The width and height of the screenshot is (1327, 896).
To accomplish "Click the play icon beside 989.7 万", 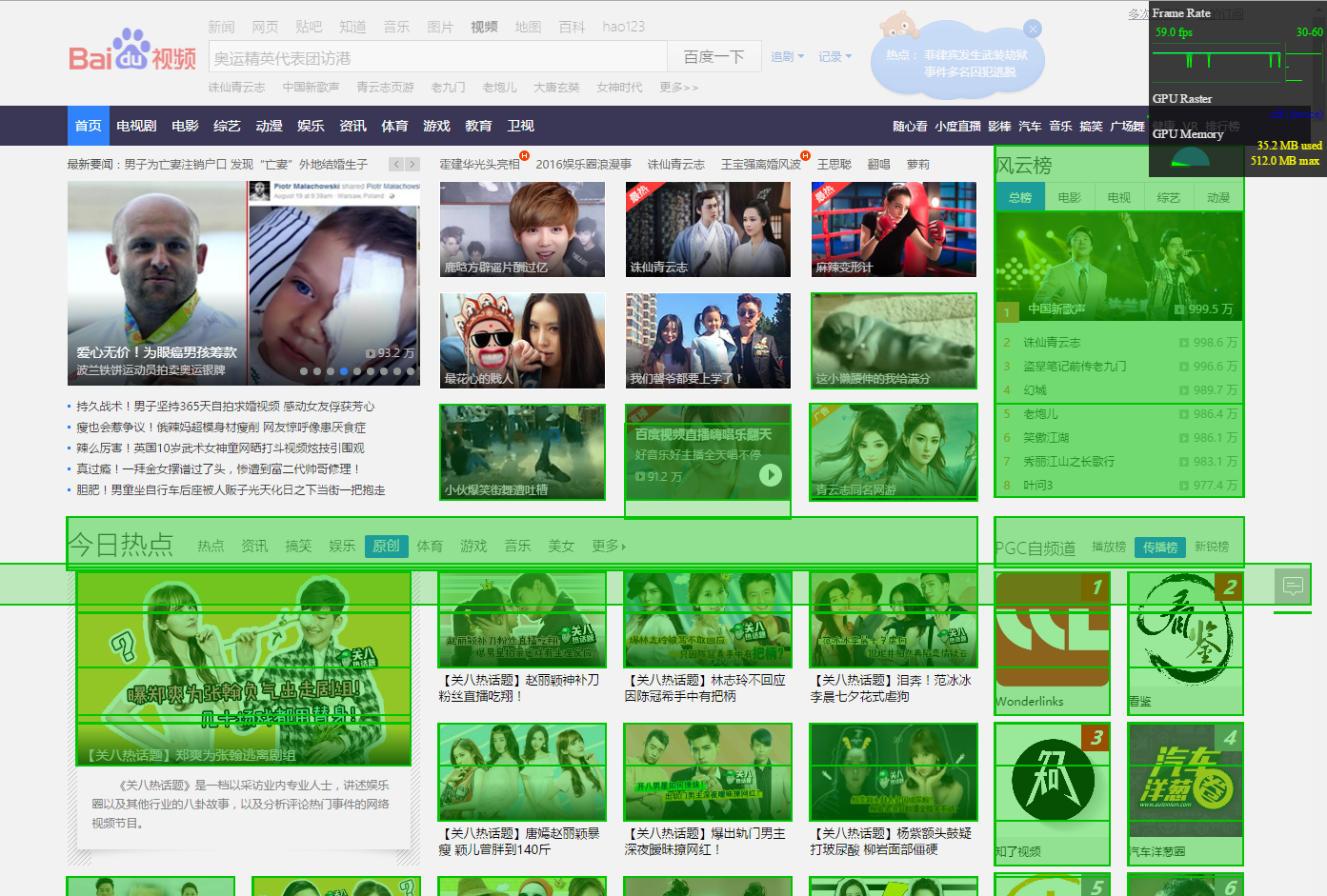I will tap(1184, 390).
